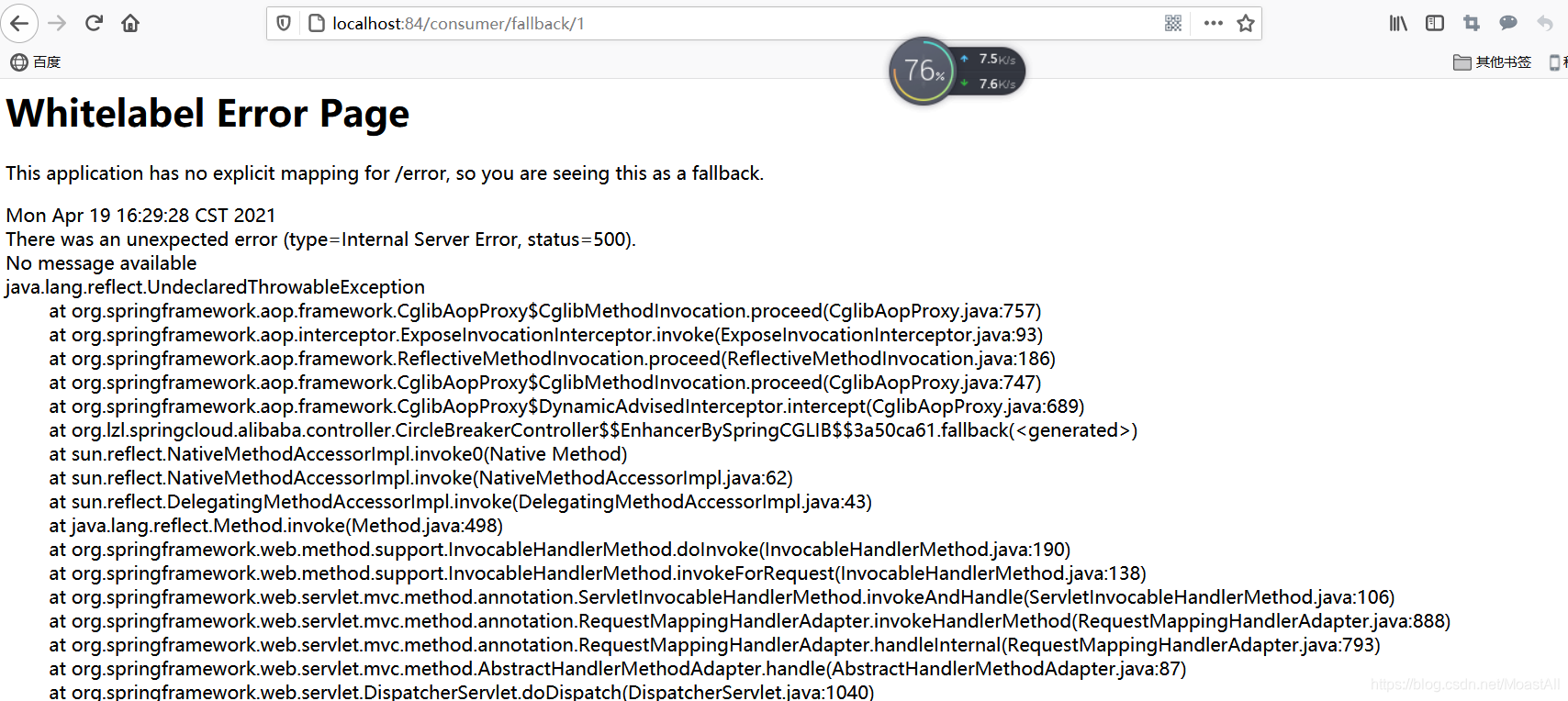Viewport: 1568px width, 701px height.
Task: Click the NativeMethodAccessorImpl.invoke0(Native Method) line
Action: point(338,454)
